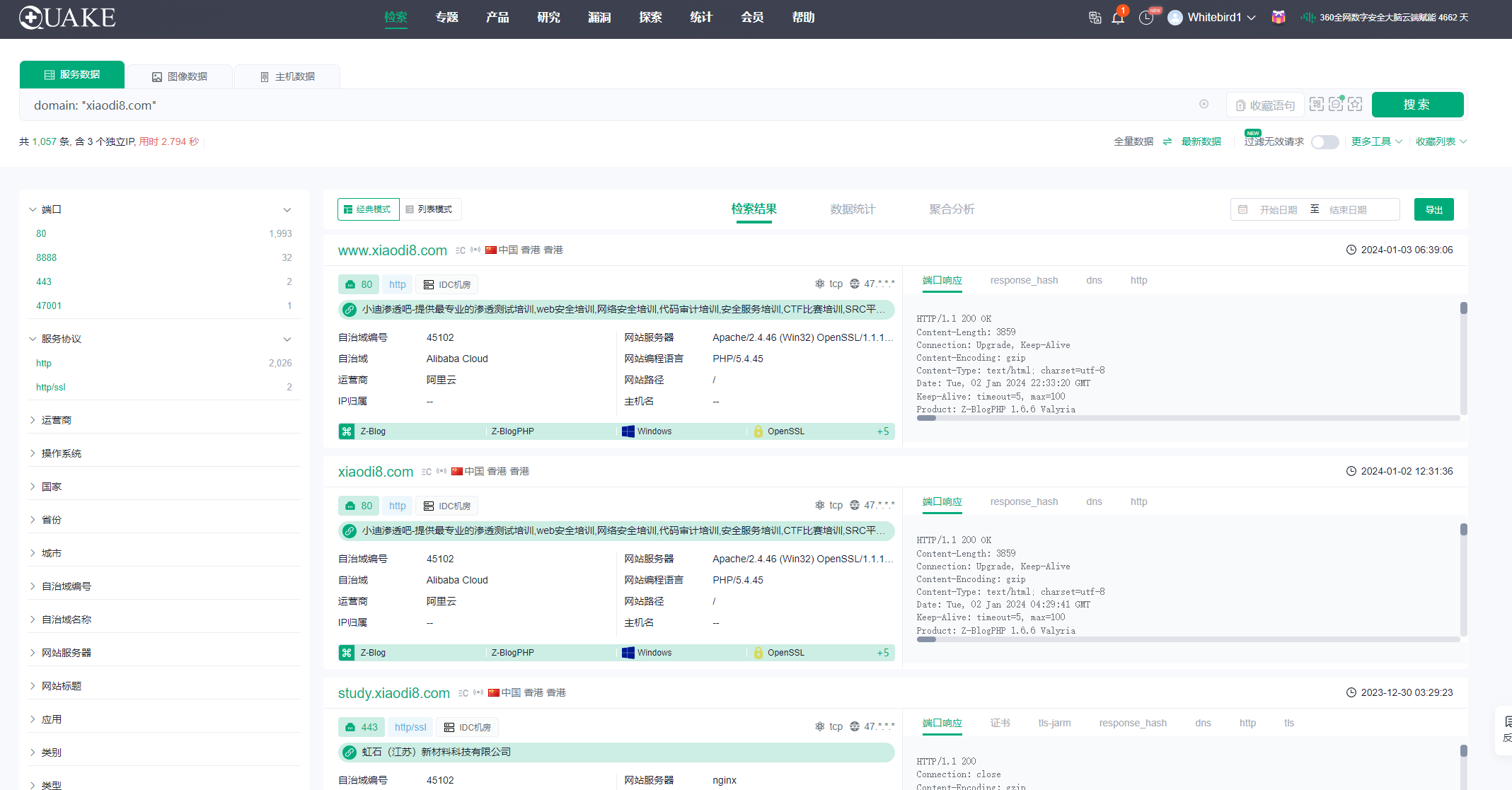Click the swap arrows between 全量数据 and 最新数据
The height and width of the screenshot is (790, 1512).
coord(1167,141)
